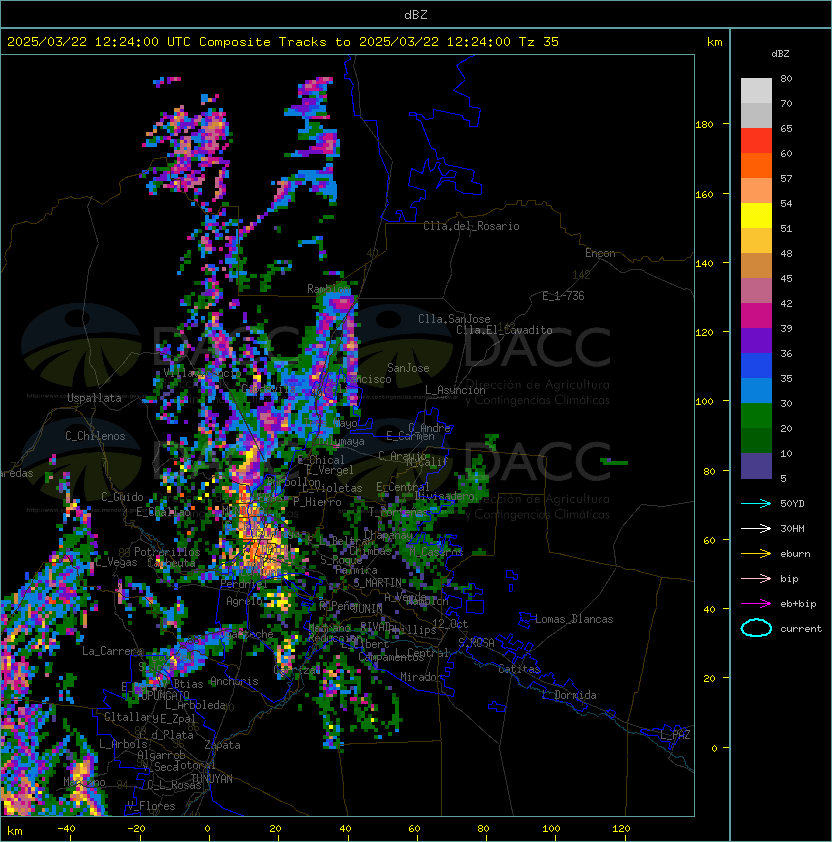Select the dark green 10–20 dBZ swatch
This screenshot has height=842, width=832.
[x=756, y=440]
